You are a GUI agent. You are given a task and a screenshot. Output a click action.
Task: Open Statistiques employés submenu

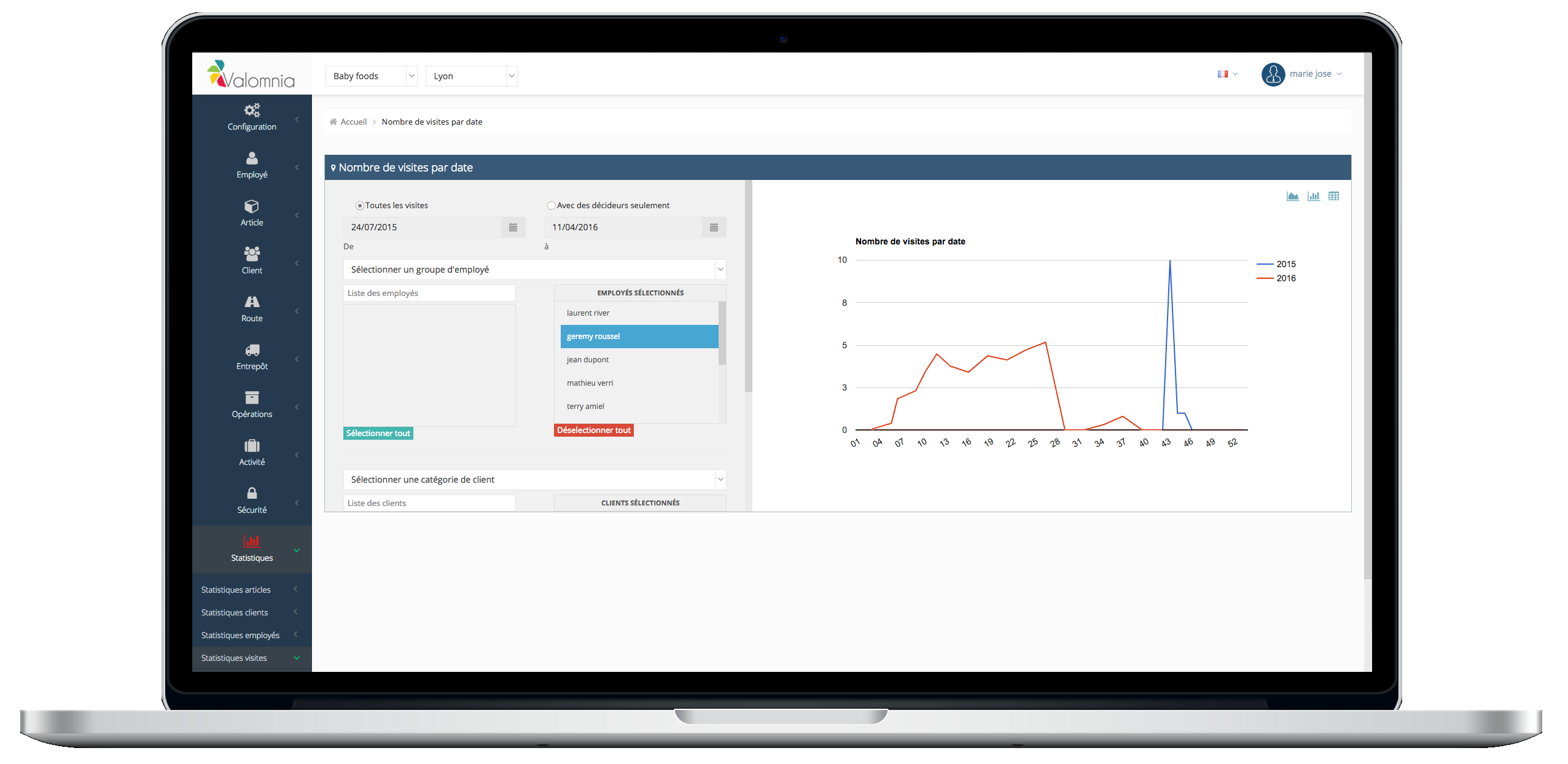coord(240,635)
